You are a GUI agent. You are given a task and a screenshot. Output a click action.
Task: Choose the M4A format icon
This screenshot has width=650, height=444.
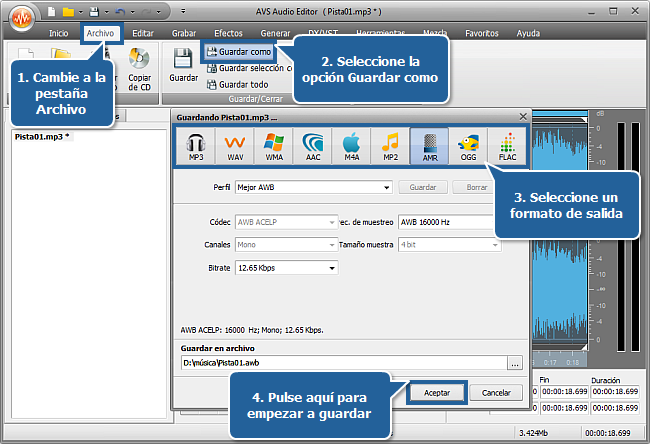[352, 146]
